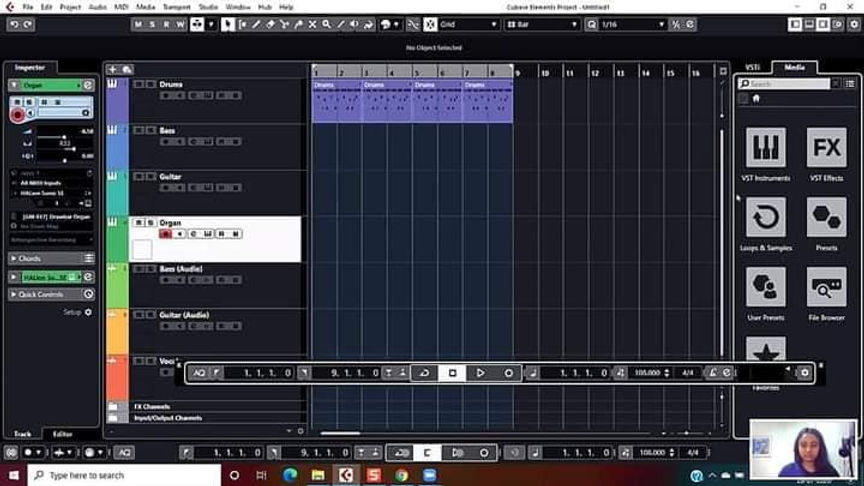
Task: Click the Play button in floating transport
Action: pyautogui.click(x=480, y=373)
